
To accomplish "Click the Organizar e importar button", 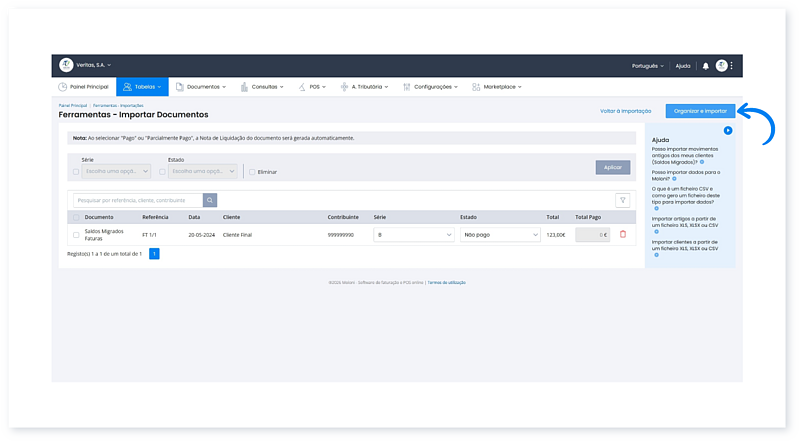I will coord(700,111).
